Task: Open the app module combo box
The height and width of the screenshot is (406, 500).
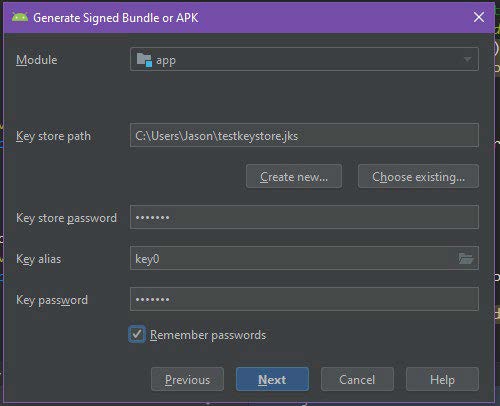Action: [x=304, y=59]
